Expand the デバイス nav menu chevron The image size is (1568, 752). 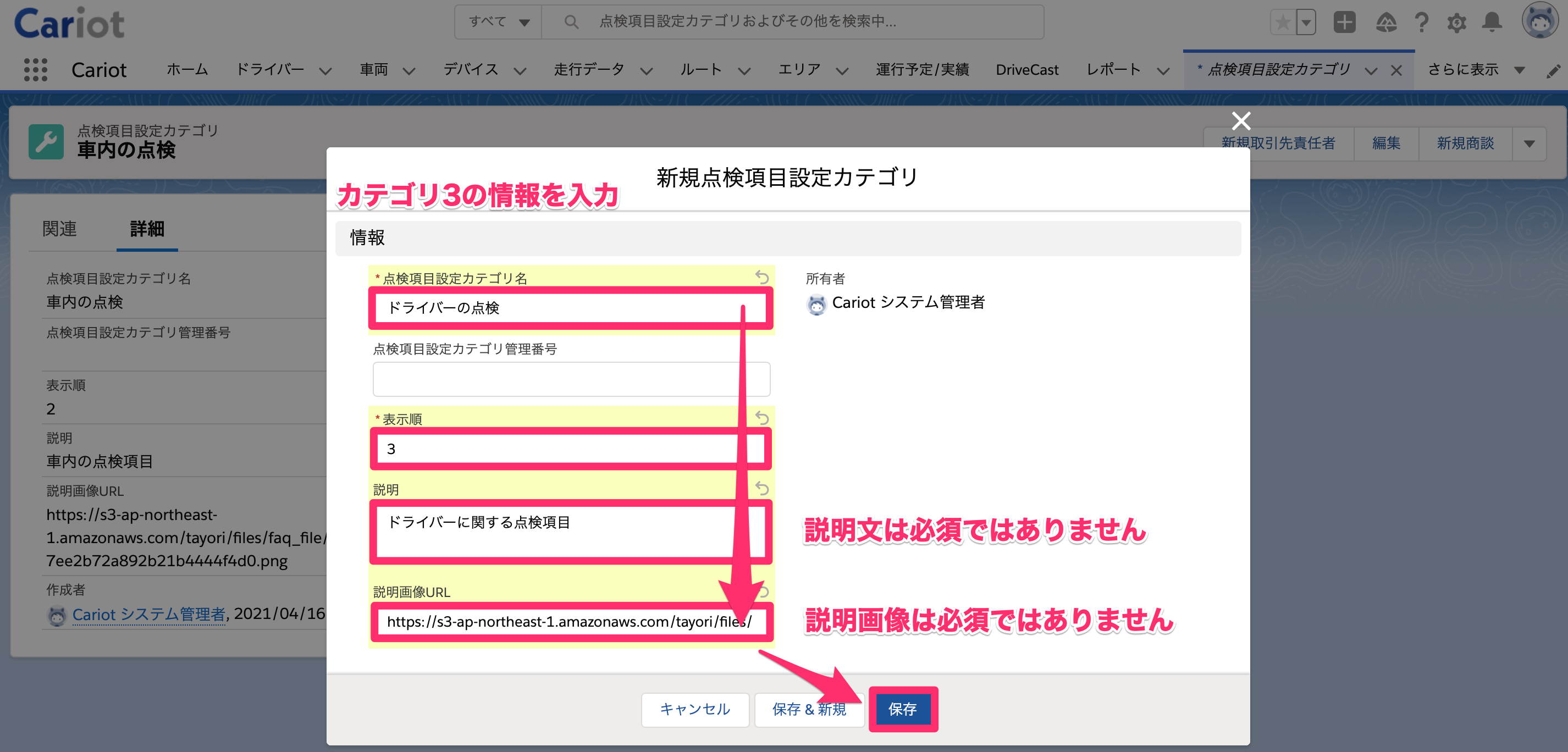[x=520, y=71]
